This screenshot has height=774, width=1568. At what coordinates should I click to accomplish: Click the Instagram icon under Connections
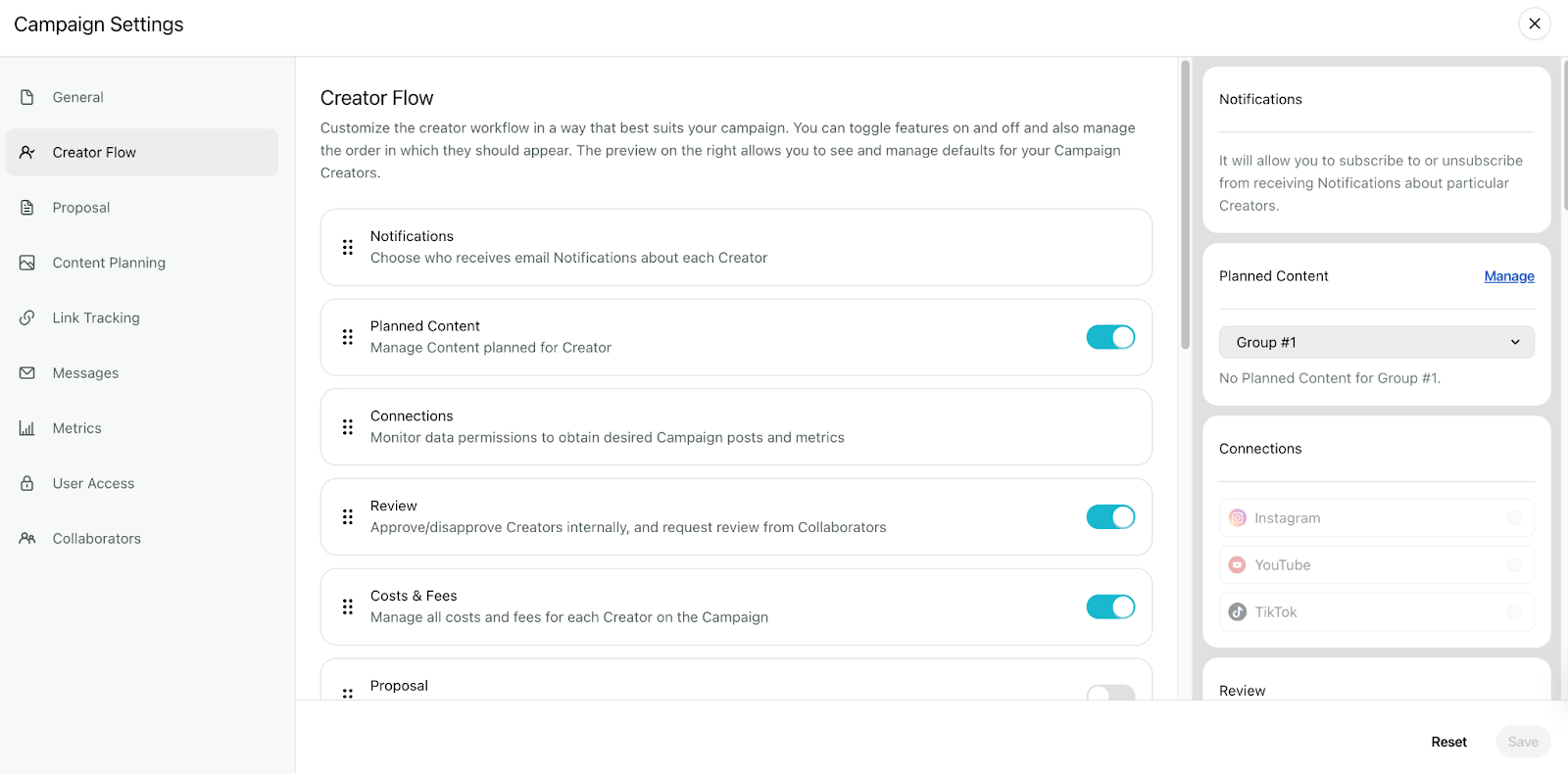click(1237, 517)
